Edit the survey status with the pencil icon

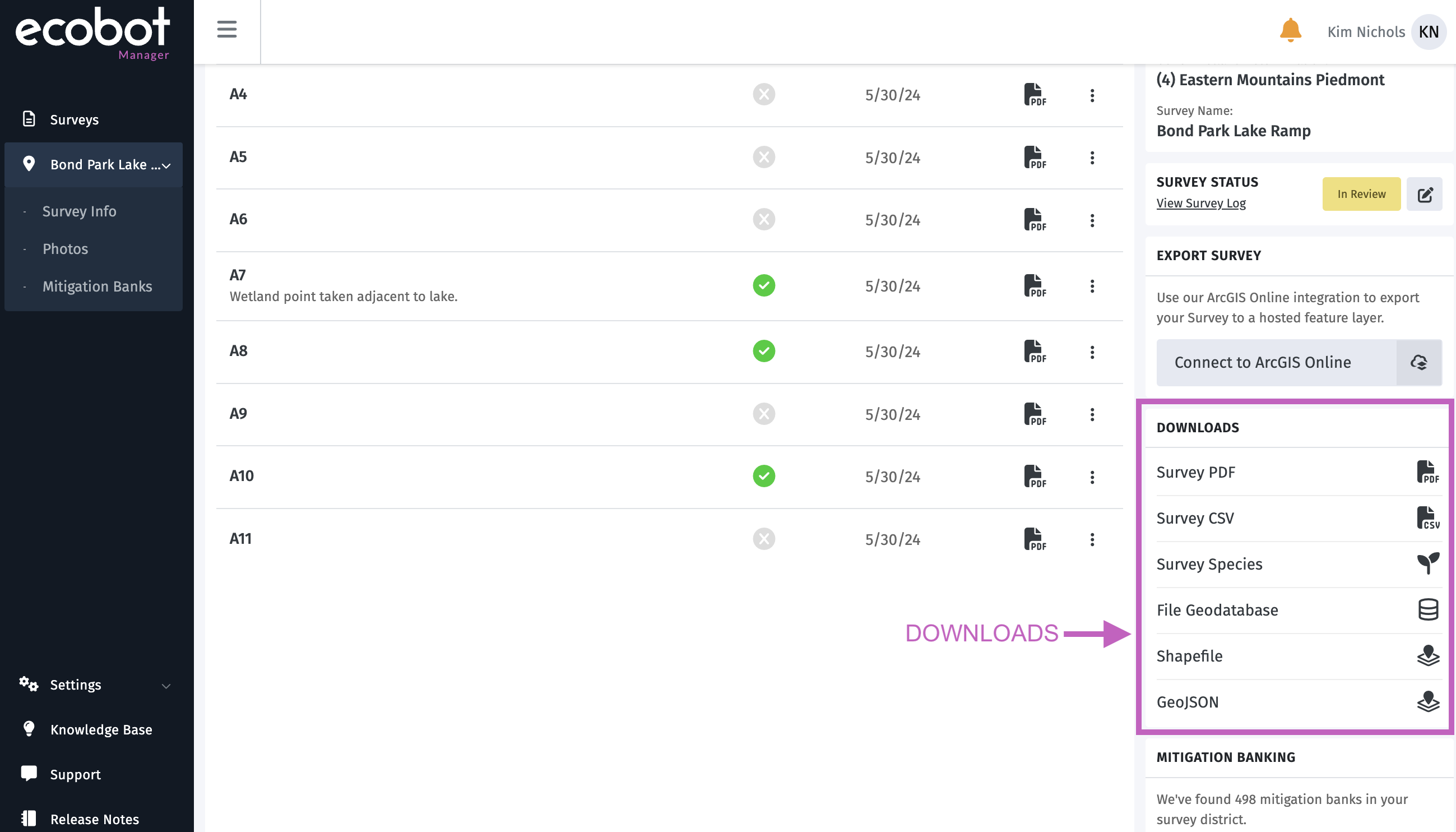(1425, 195)
